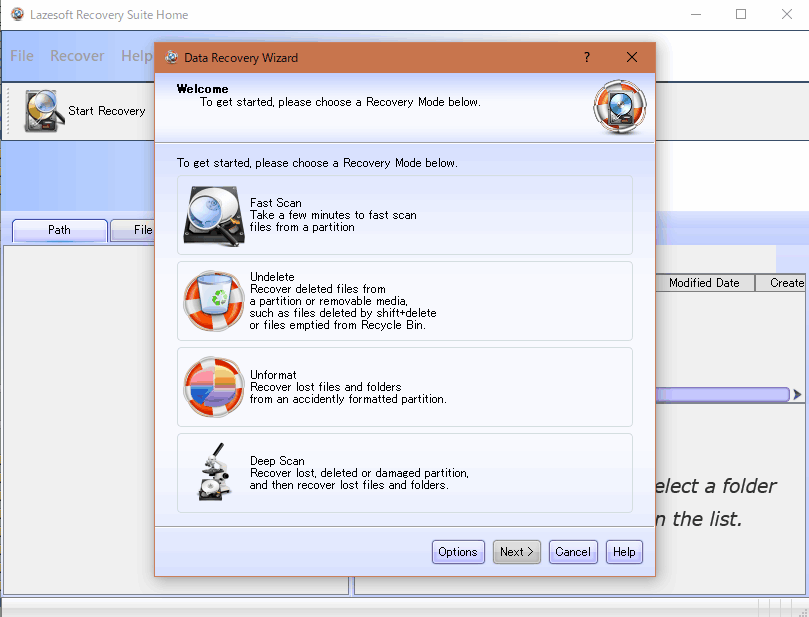Image resolution: width=809 pixels, height=617 pixels.
Task: Choose the Undelete recycle bin icon
Action: point(213,301)
